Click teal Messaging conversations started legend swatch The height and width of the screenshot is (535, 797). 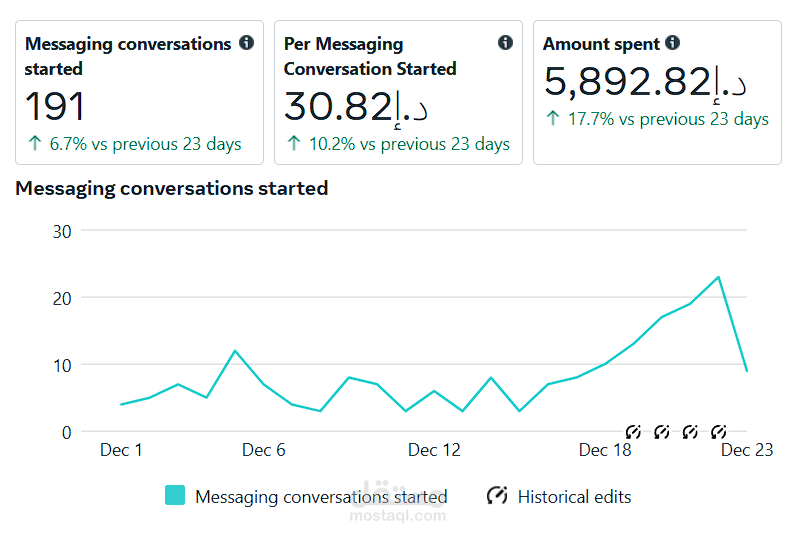click(x=175, y=495)
